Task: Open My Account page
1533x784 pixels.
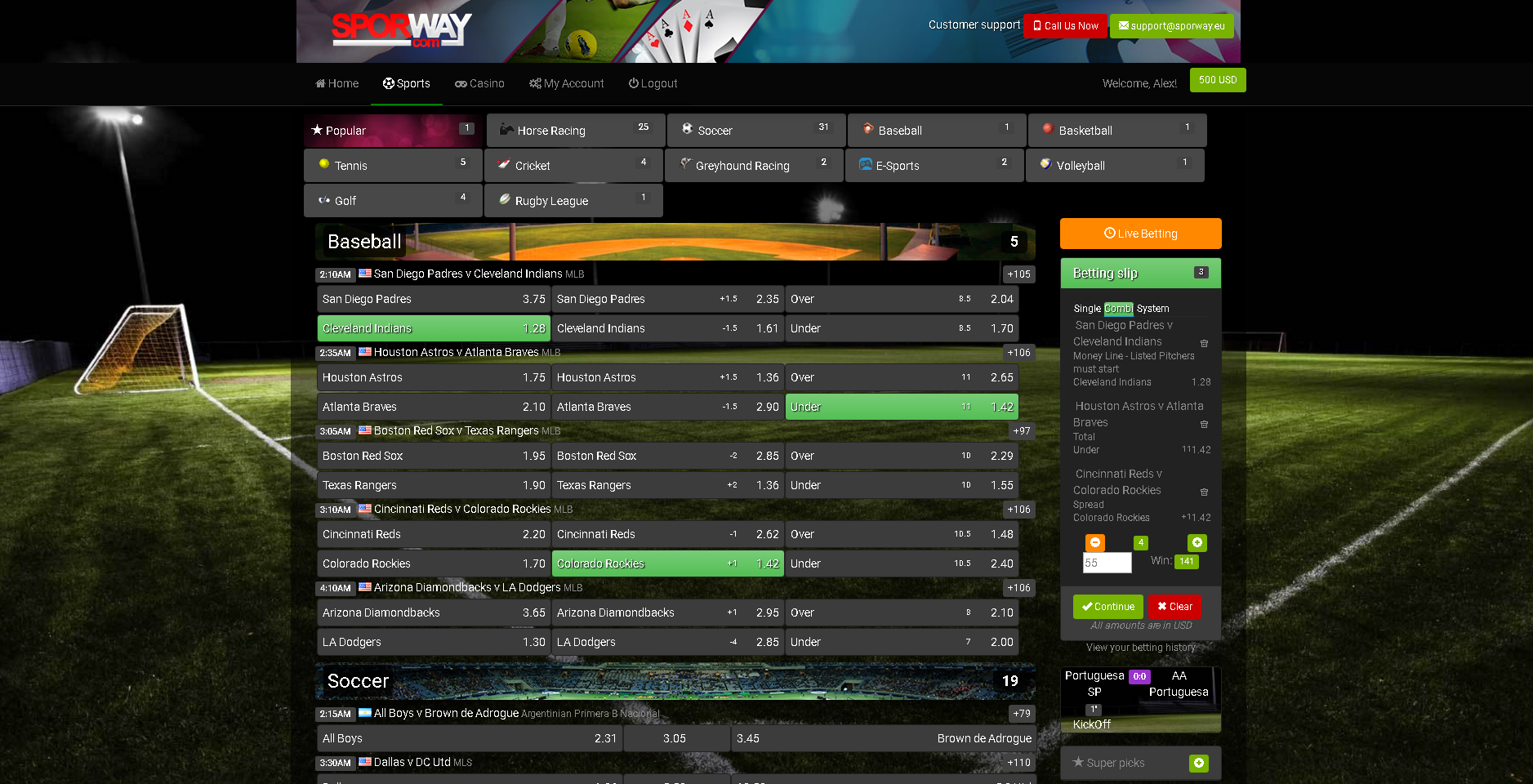Action: [567, 83]
